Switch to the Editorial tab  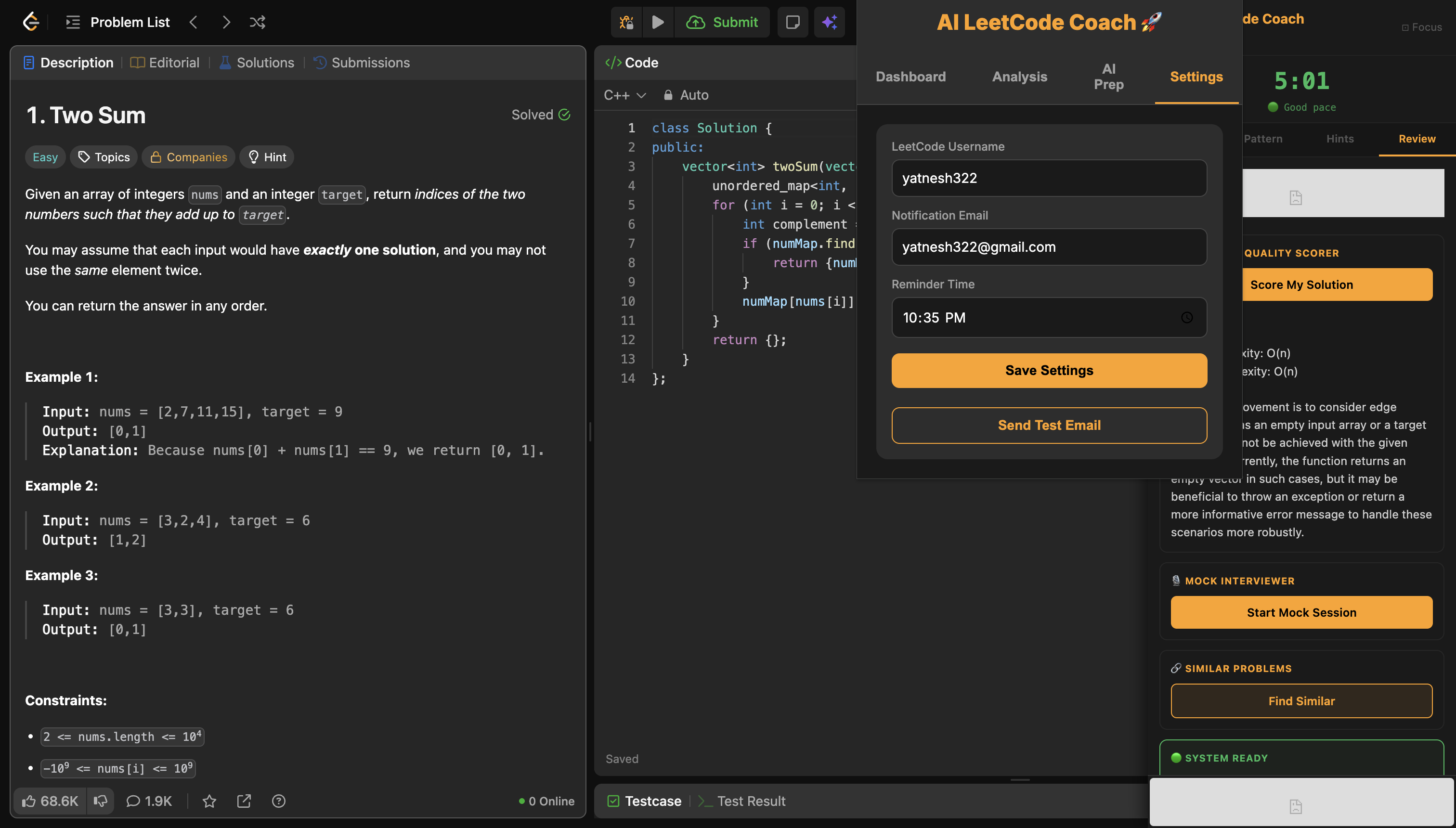coord(164,63)
